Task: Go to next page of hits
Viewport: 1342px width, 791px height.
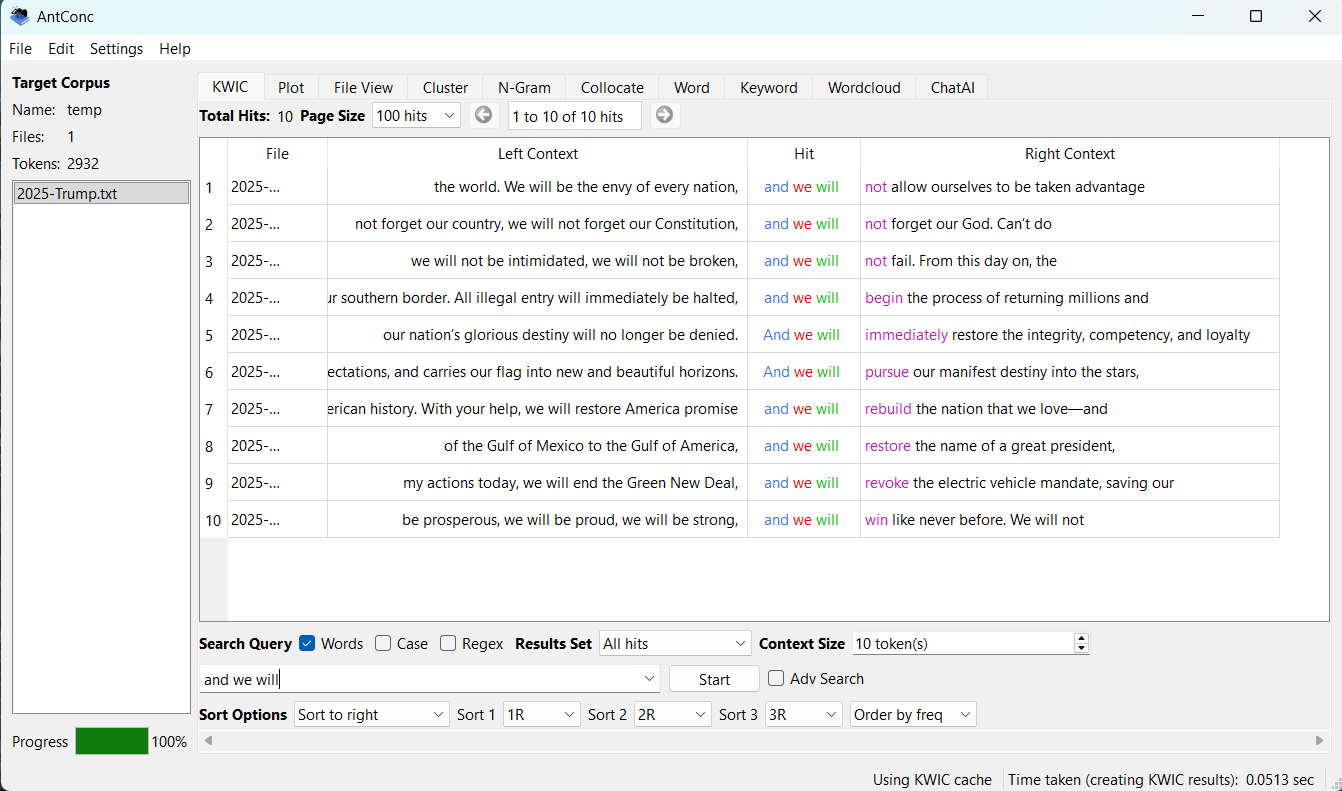Action: point(664,116)
